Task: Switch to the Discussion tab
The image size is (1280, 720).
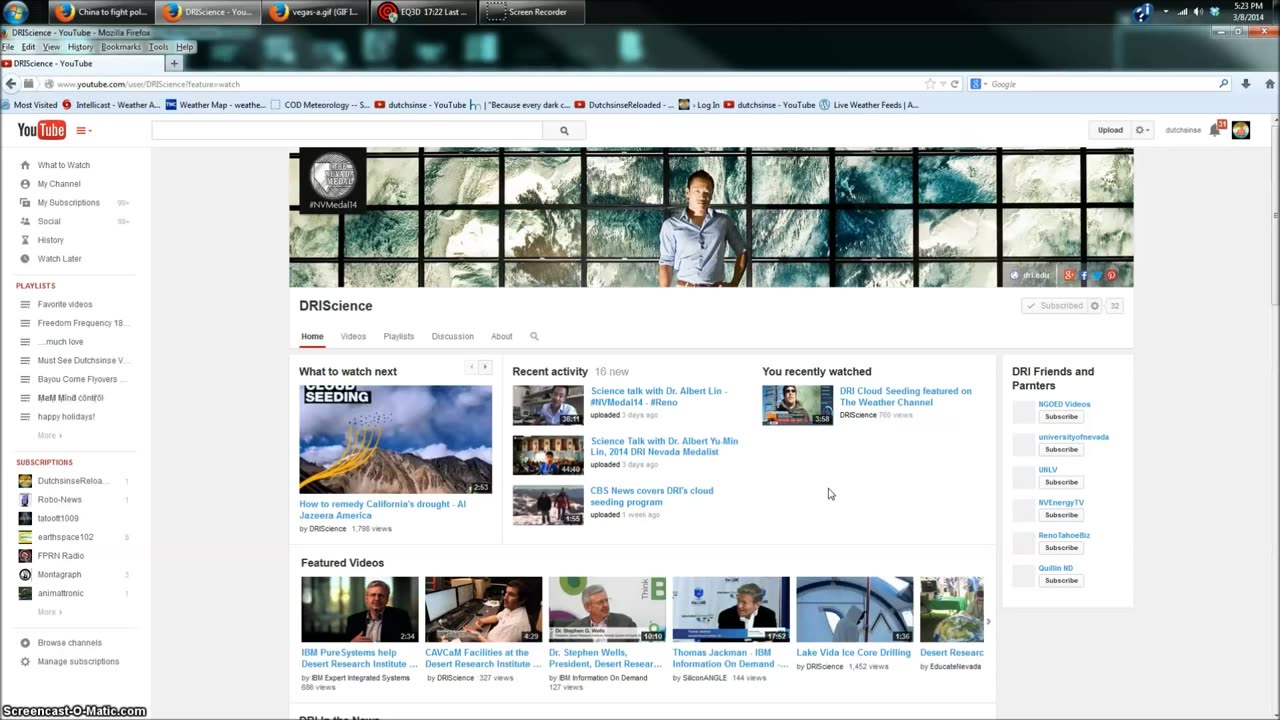Action: (x=453, y=337)
